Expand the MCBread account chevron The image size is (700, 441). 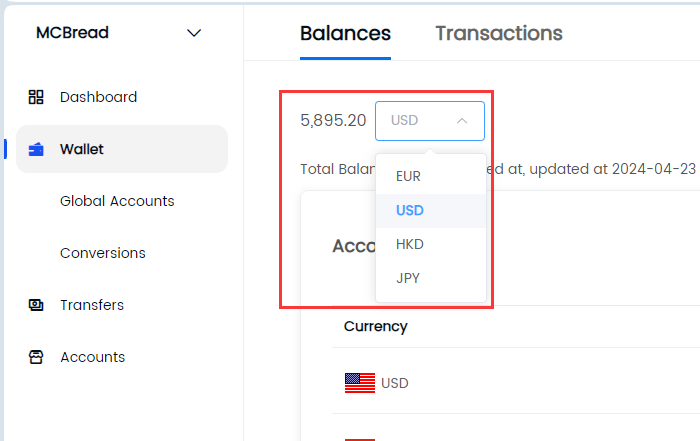click(194, 33)
